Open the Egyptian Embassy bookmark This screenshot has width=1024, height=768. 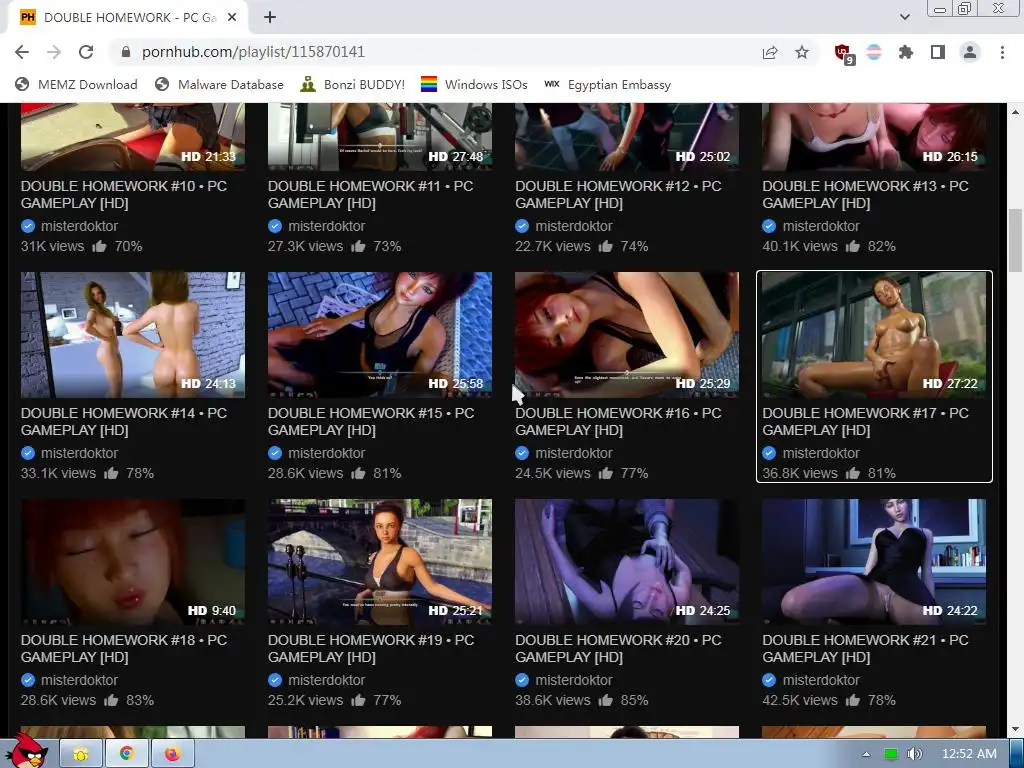click(x=607, y=84)
